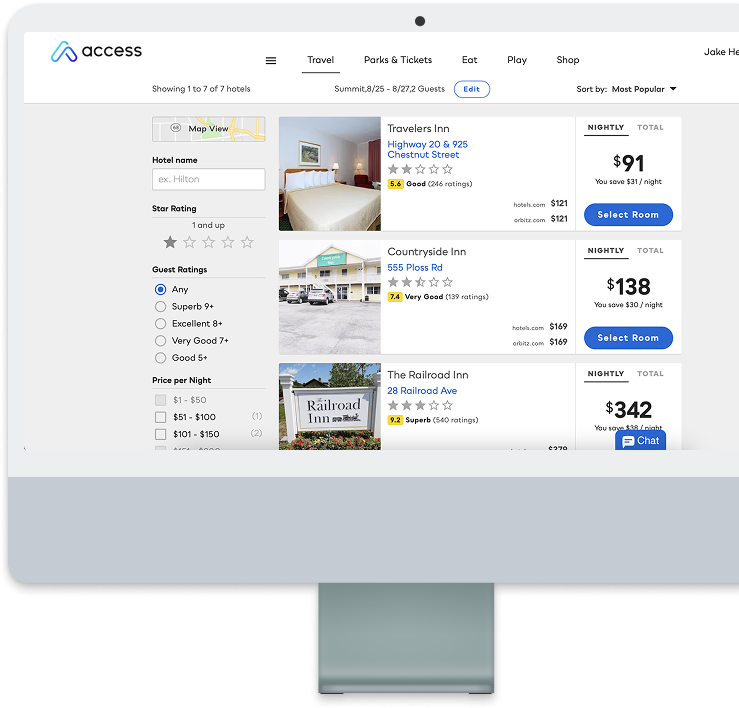739x708 pixels.
Task: Click the Hotel name search field
Action: 208,179
